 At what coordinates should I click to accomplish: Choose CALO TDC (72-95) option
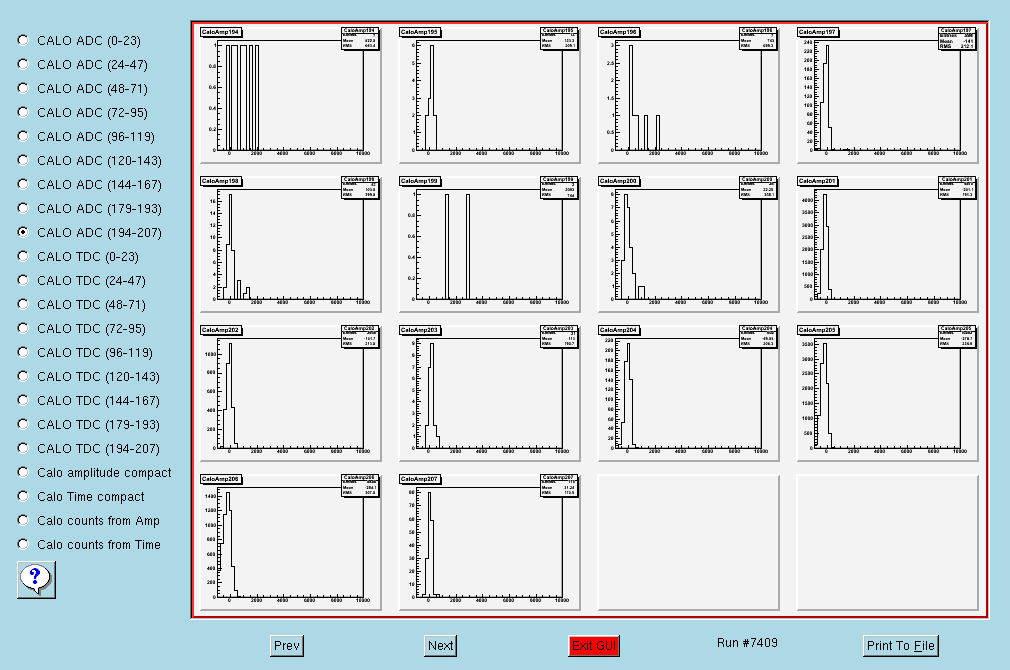(x=23, y=328)
